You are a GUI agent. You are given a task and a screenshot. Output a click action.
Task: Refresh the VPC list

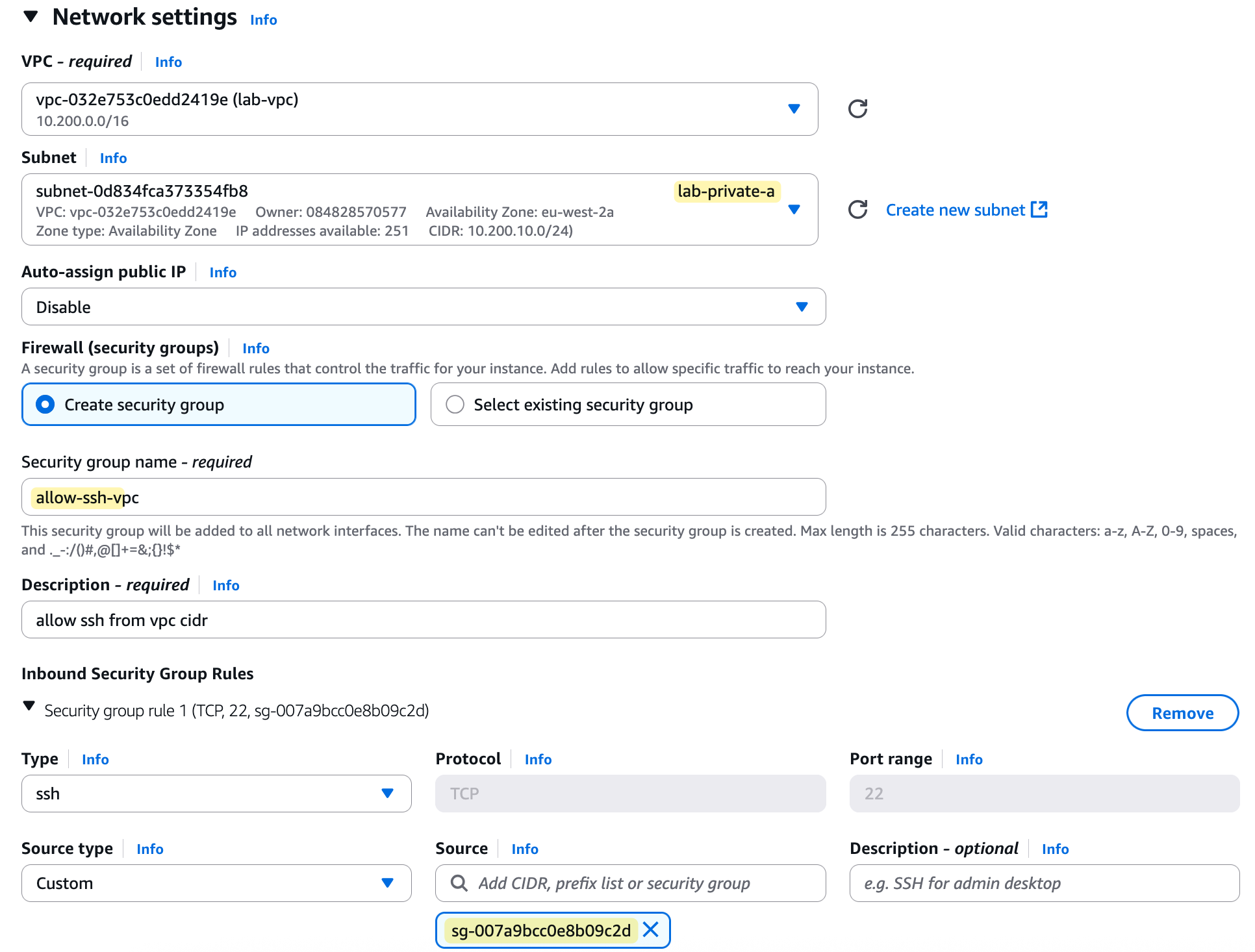pos(857,108)
